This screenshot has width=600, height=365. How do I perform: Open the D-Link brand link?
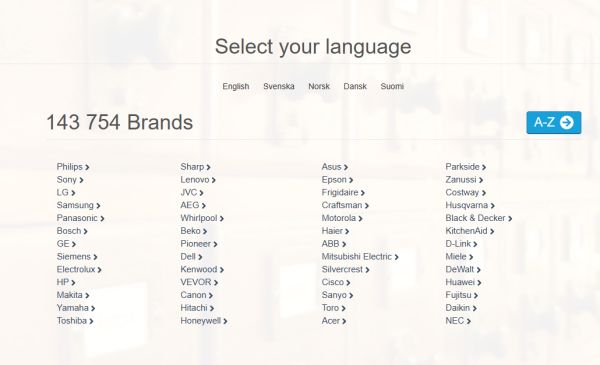click(461, 244)
